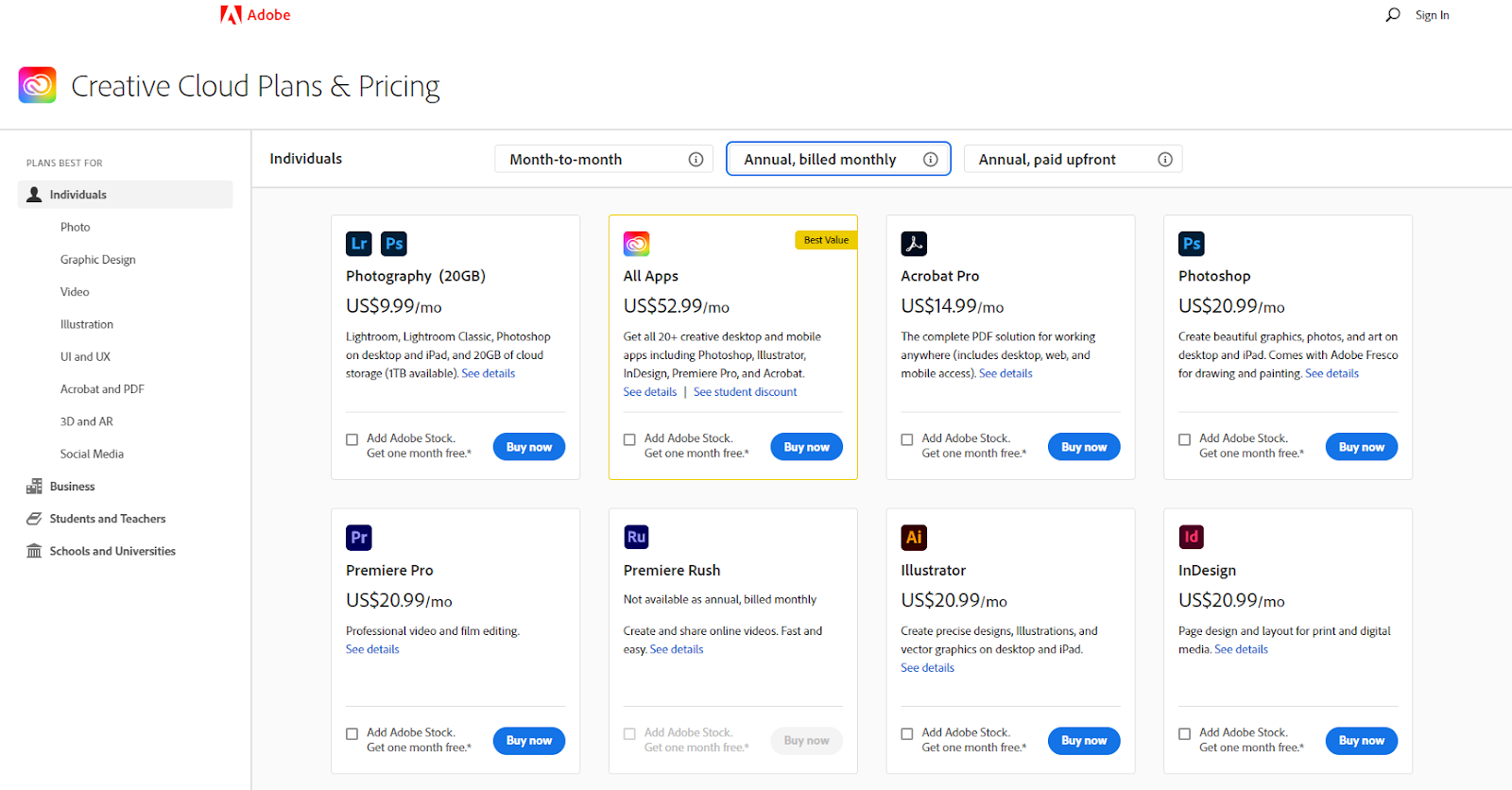This screenshot has width=1512, height=790.
Task: Open the Social Media category
Action: [x=92, y=455]
